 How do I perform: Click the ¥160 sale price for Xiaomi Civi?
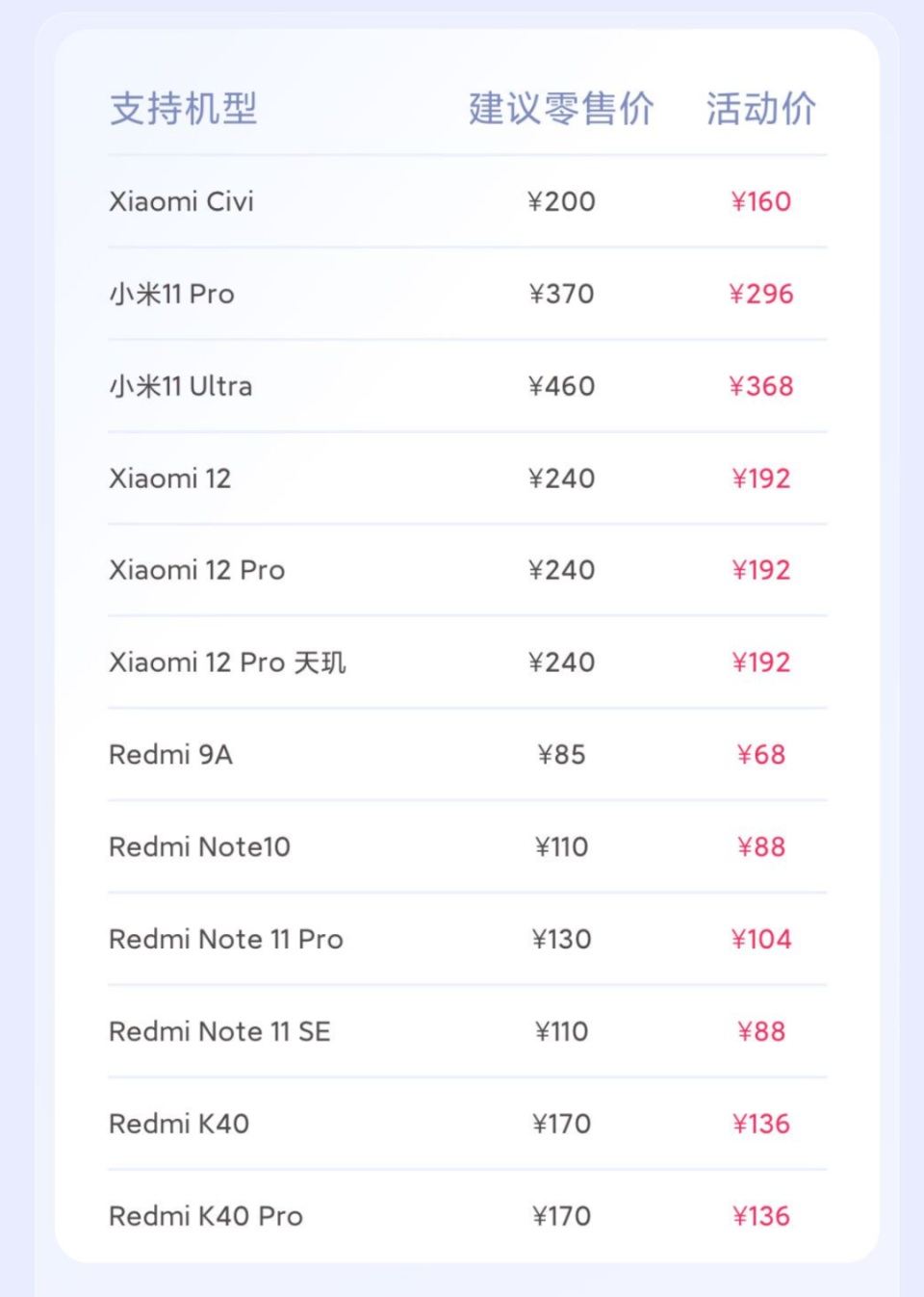coord(760,201)
